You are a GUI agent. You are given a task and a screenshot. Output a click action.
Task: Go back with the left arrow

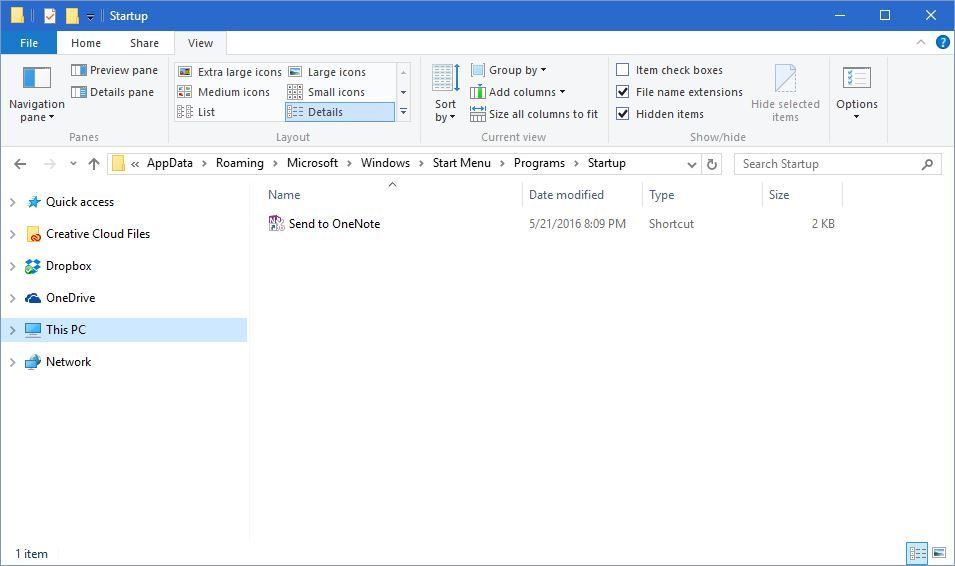[20, 164]
